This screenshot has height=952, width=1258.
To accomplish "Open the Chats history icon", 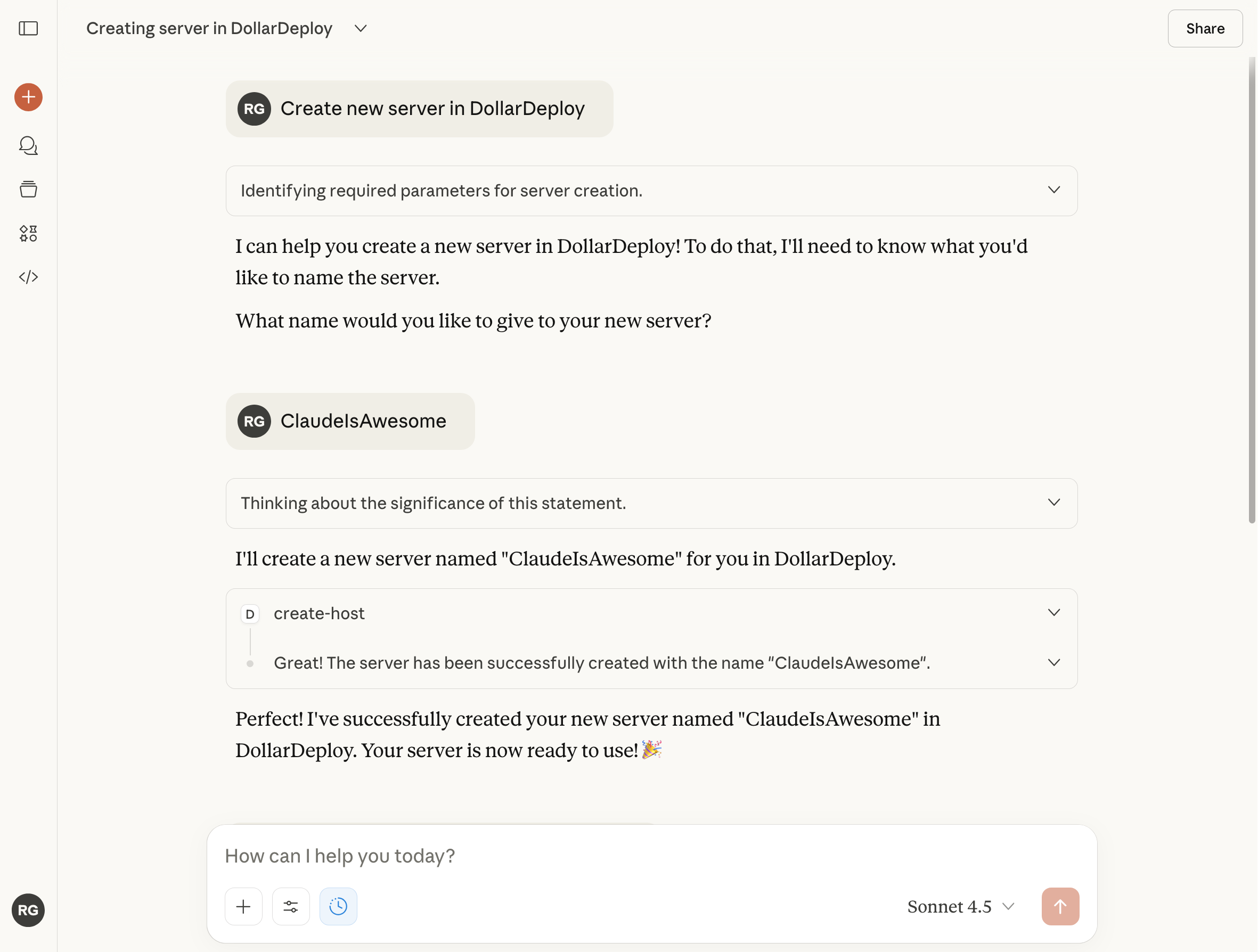I will (28, 145).
